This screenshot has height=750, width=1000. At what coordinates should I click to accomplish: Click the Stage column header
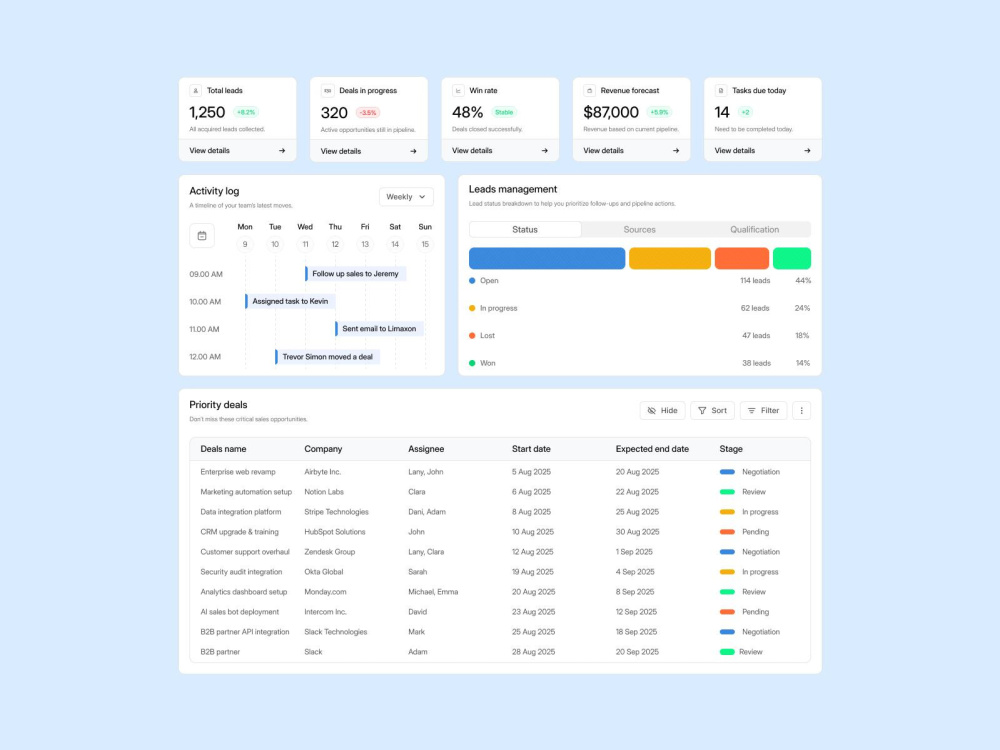coord(731,449)
